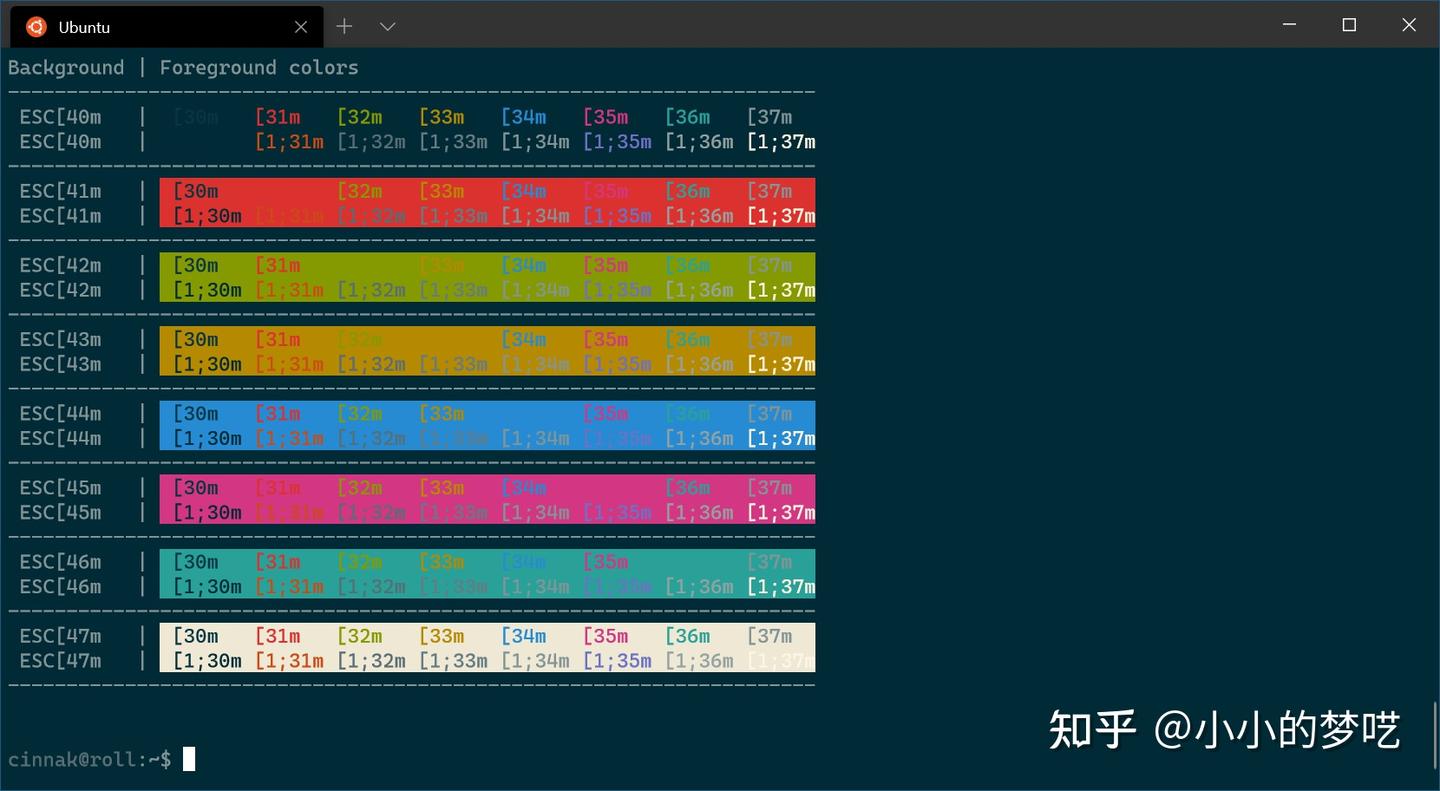Click the ESC[40m row label
This screenshot has height=791, width=1440.
pos(61,117)
